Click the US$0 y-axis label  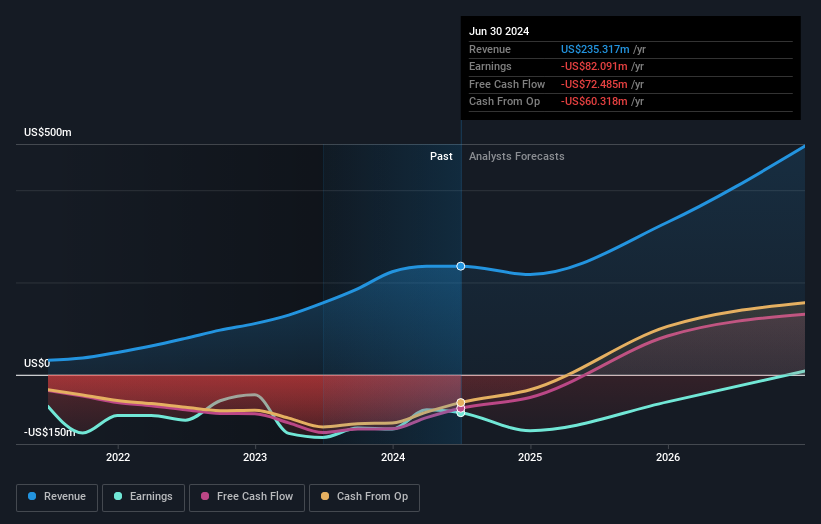[x=37, y=363]
